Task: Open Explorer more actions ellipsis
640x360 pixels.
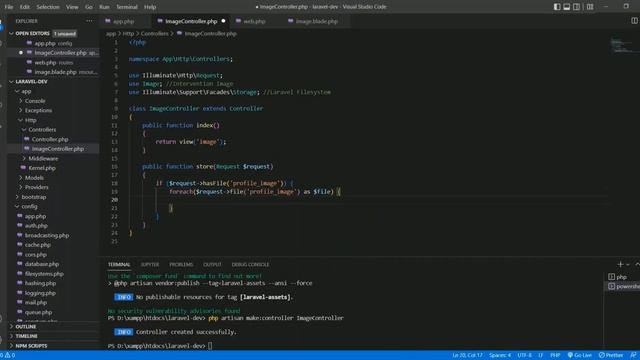Action: click(89, 21)
